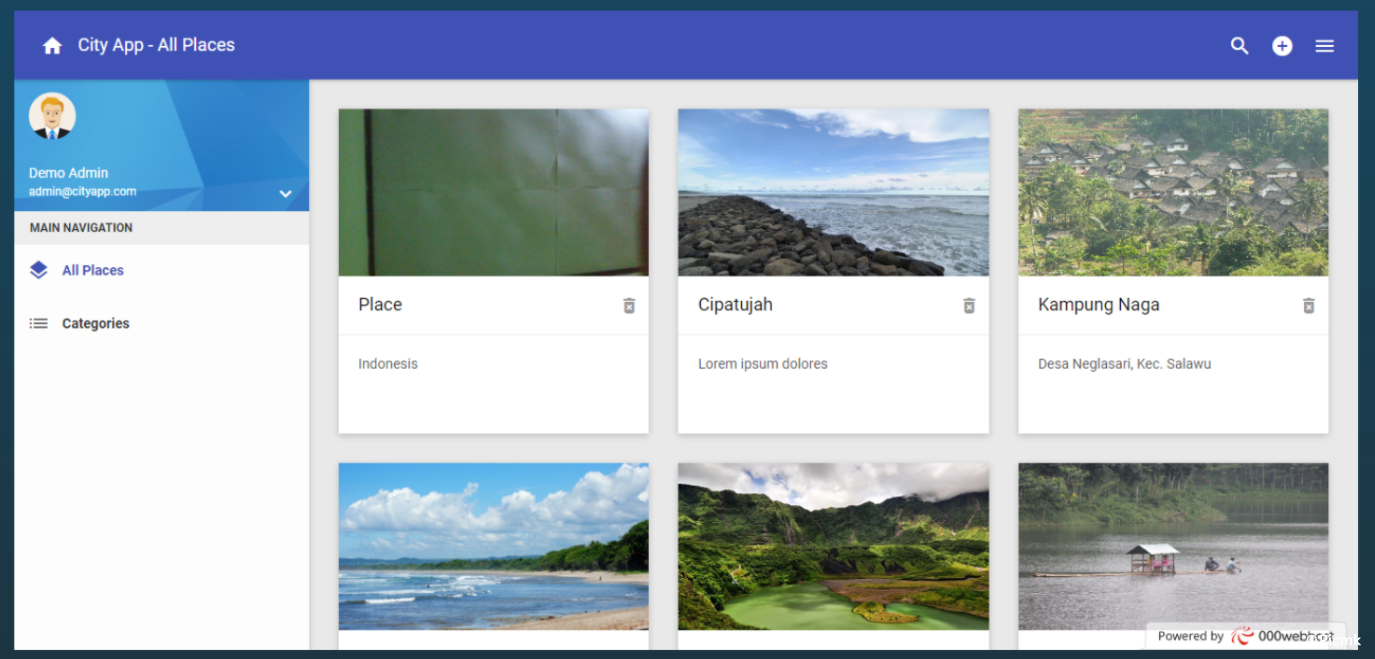The image size is (1375, 659).
Task: Open the rocky shoreline photo of Cipatujah
Action: tap(833, 192)
